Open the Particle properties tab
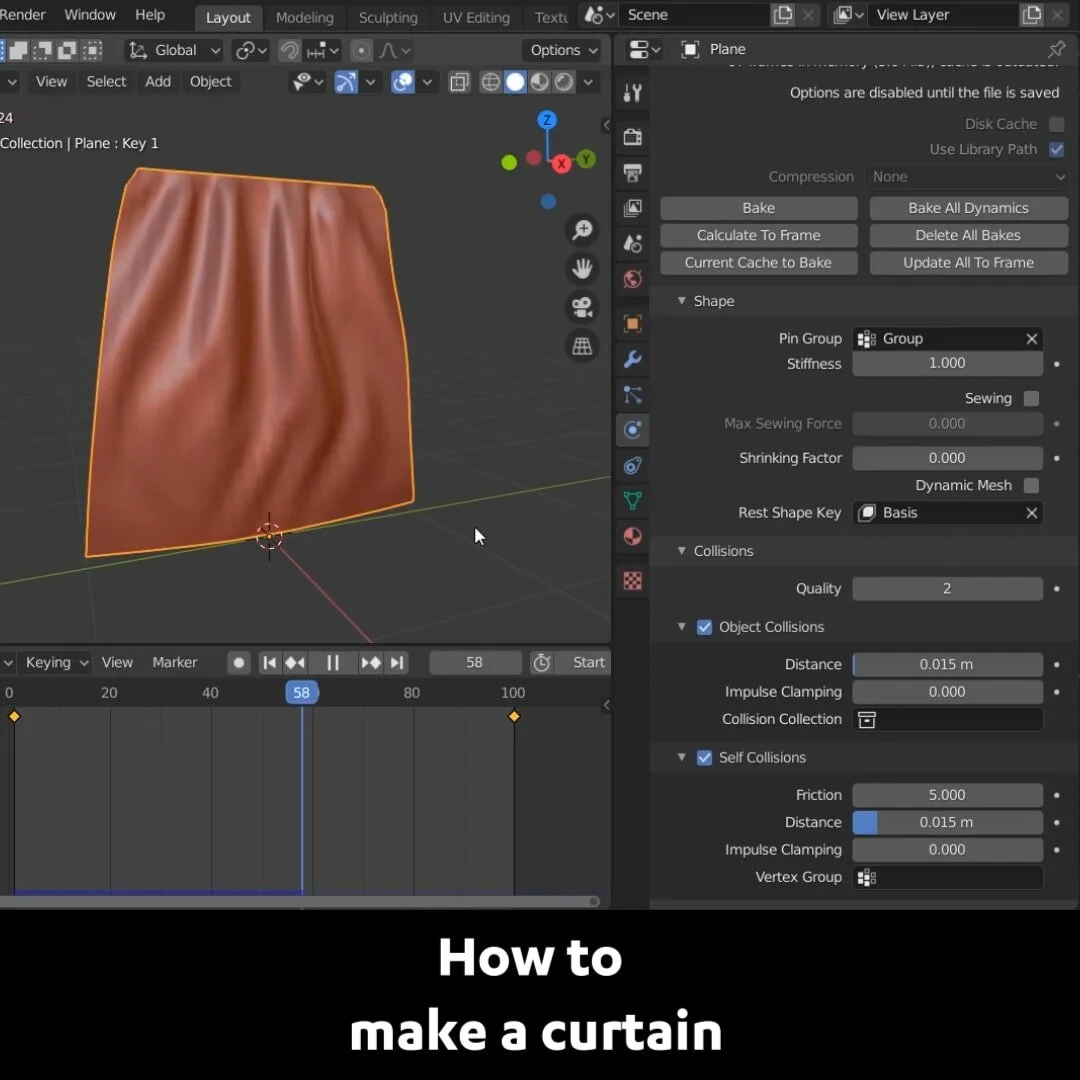Viewport: 1080px width, 1080px height. pyautogui.click(x=632, y=395)
